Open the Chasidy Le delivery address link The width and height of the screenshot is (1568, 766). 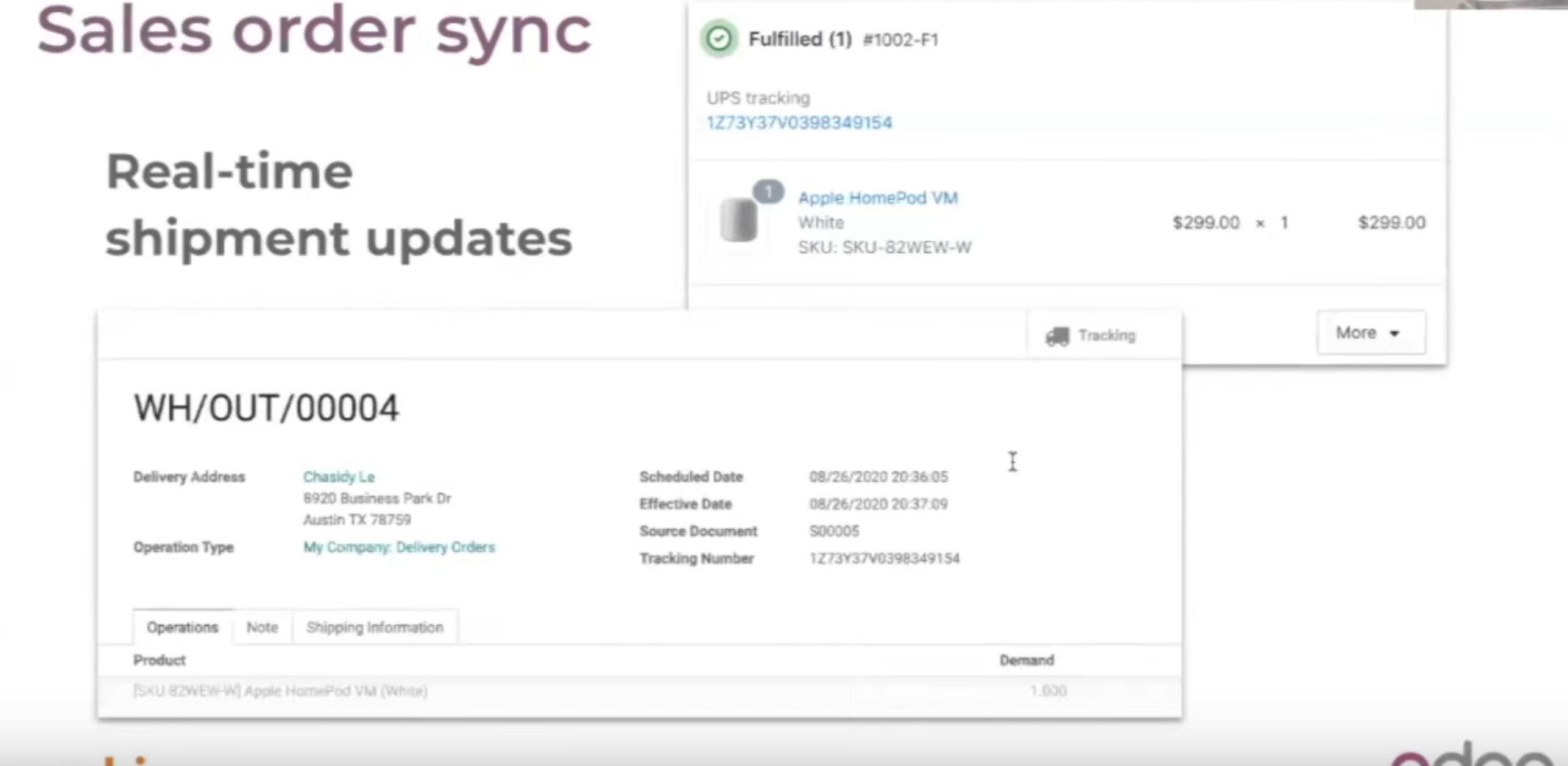pyautogui.click(x=339, y=477)
